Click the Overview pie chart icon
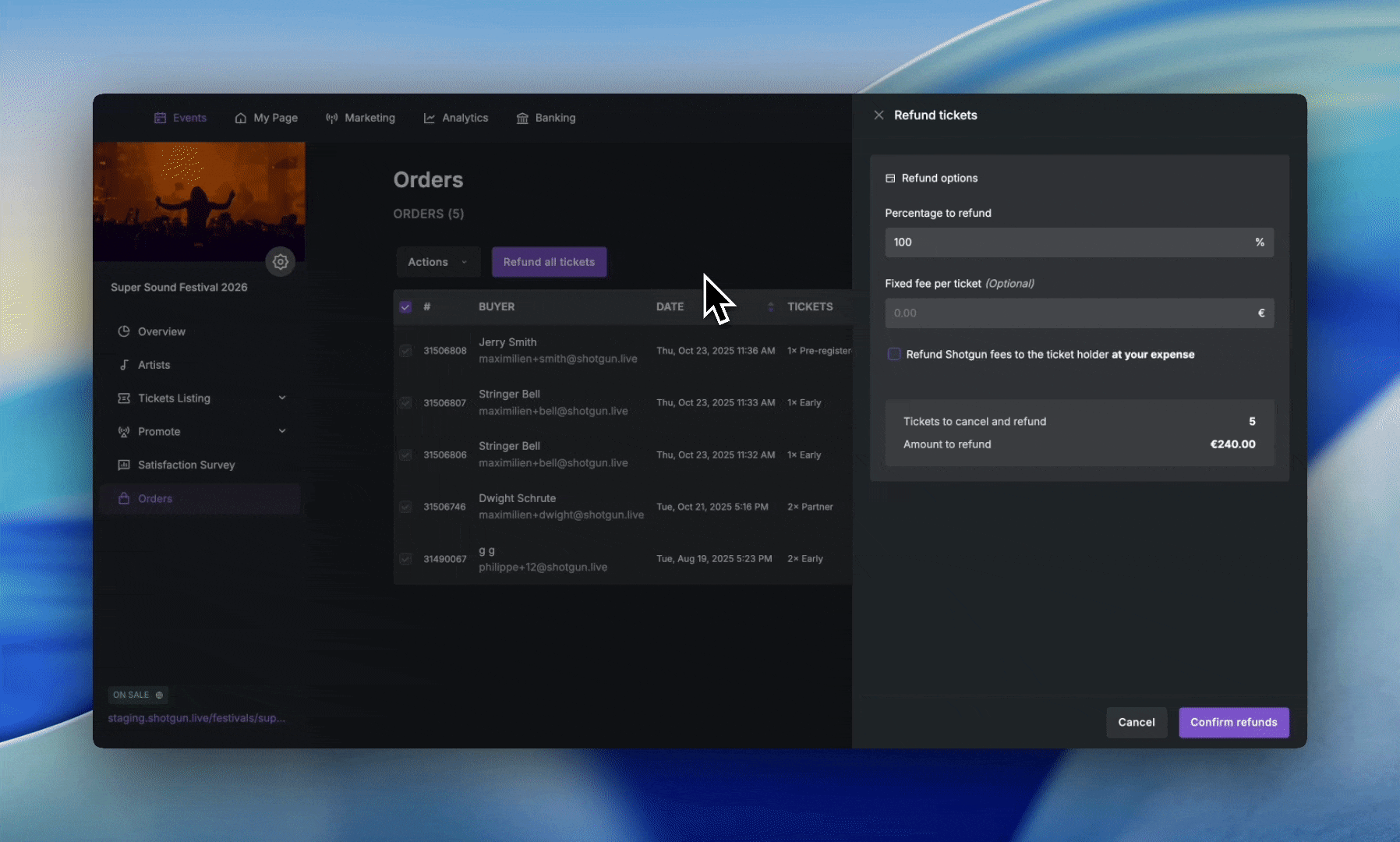This screenshot has width=1400, height=842. (x=124, y=331)
